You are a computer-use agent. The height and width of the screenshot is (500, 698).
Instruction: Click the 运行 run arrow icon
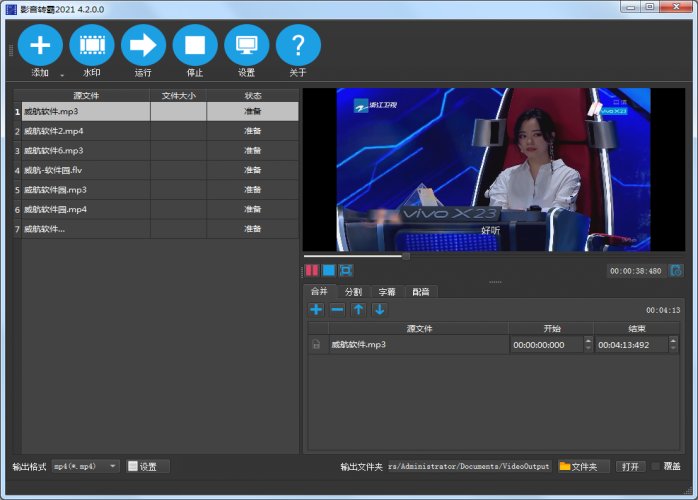[x=143, y=45]
